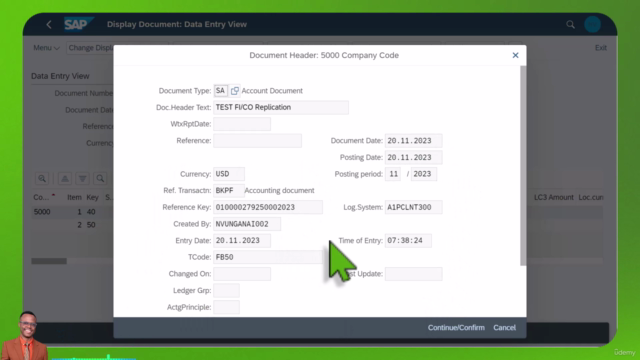Click the 'Account Document' description text
Screen dimensions: 640x360
coord(272,91)
